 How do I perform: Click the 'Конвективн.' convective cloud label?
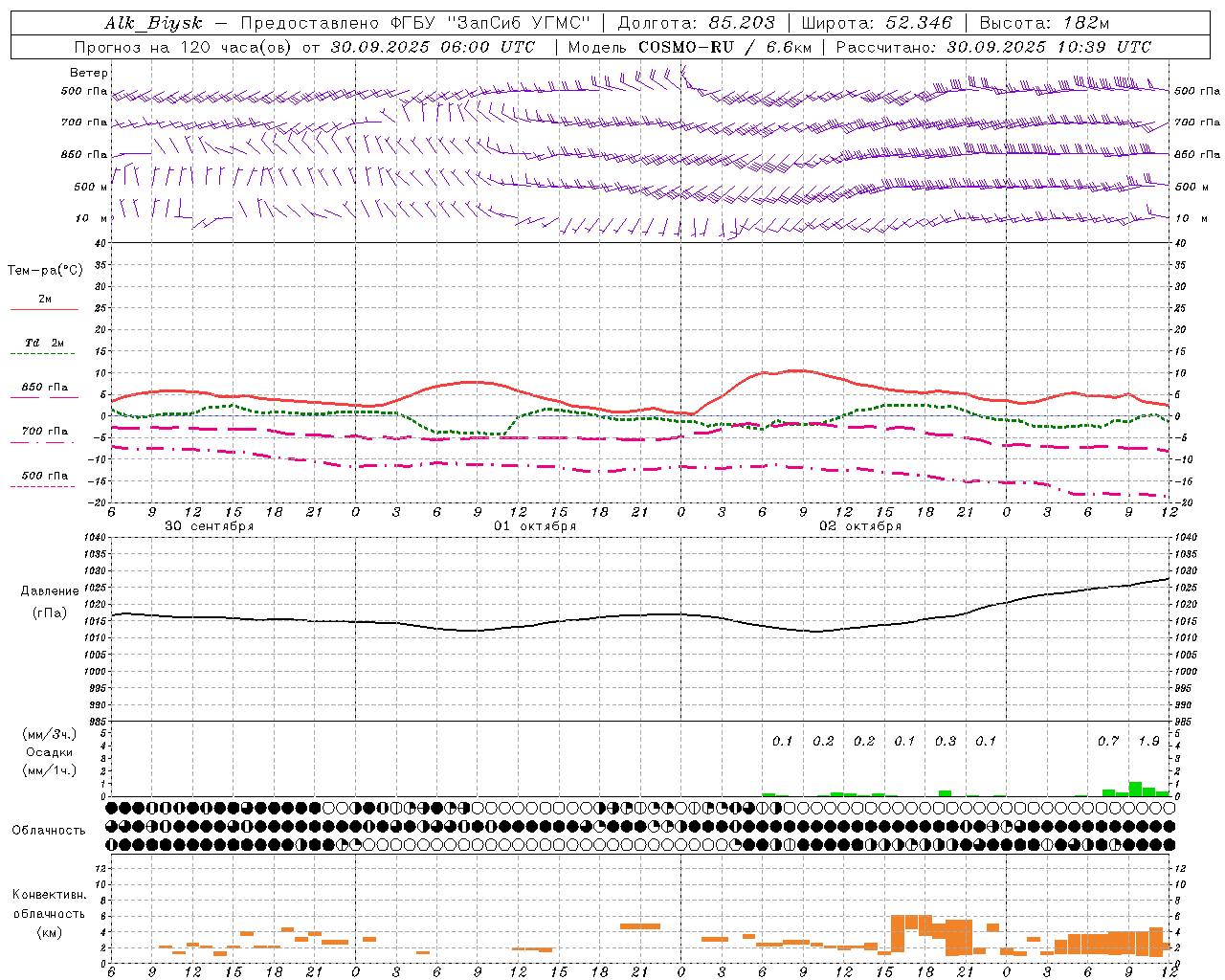pos(49,895)
